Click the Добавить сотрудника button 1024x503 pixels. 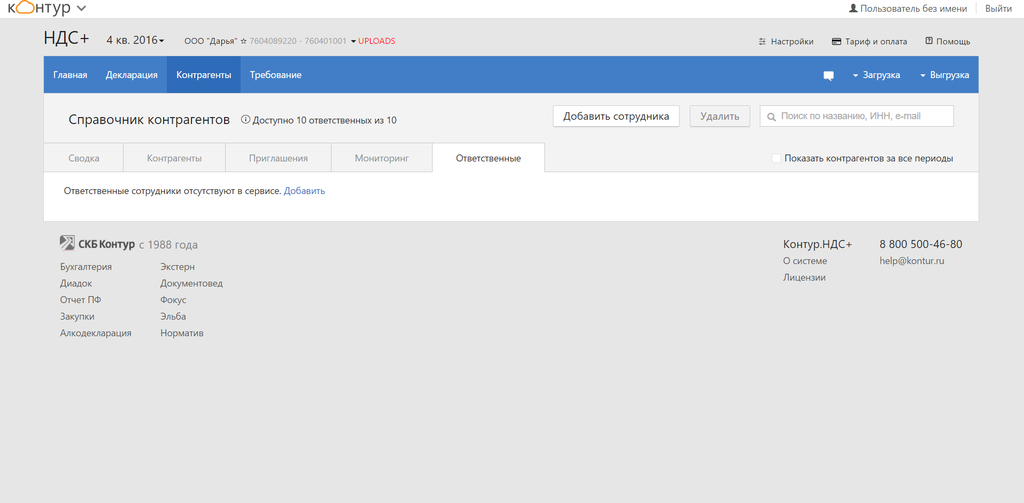point(616,116)
